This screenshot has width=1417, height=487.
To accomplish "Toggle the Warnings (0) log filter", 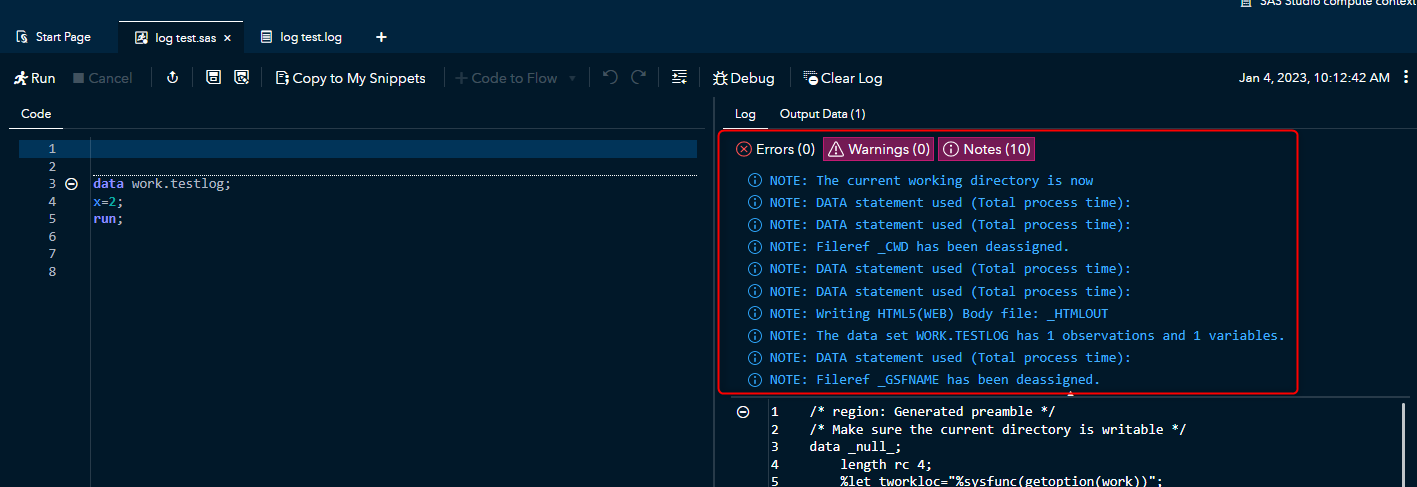I will coord(878,149).
